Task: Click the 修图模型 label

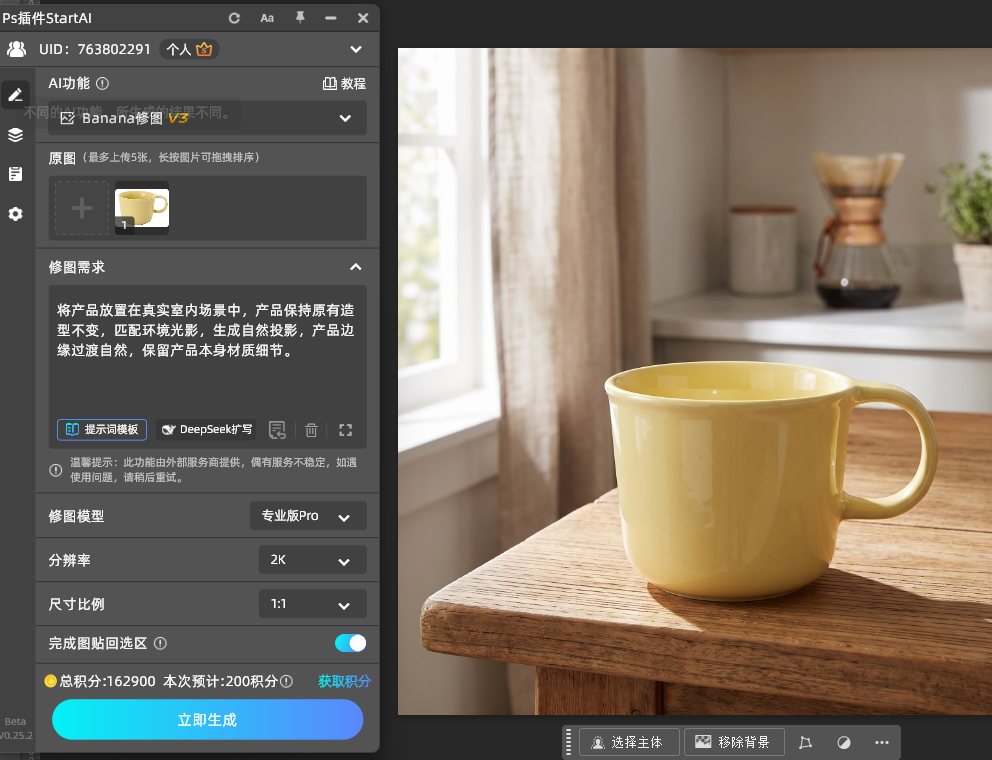Action: pos(77,516)
